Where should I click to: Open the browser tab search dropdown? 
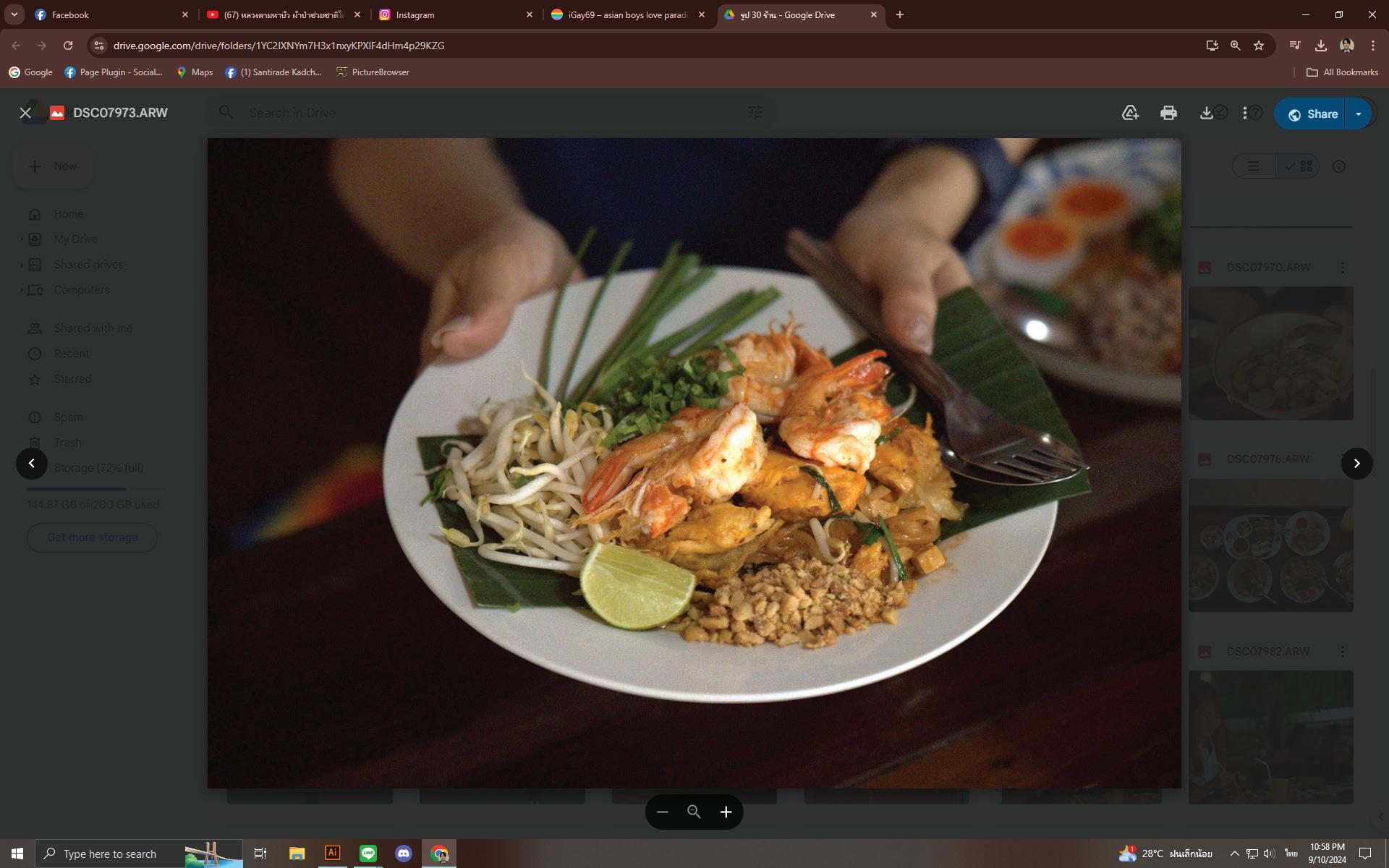tap(14, 14)
